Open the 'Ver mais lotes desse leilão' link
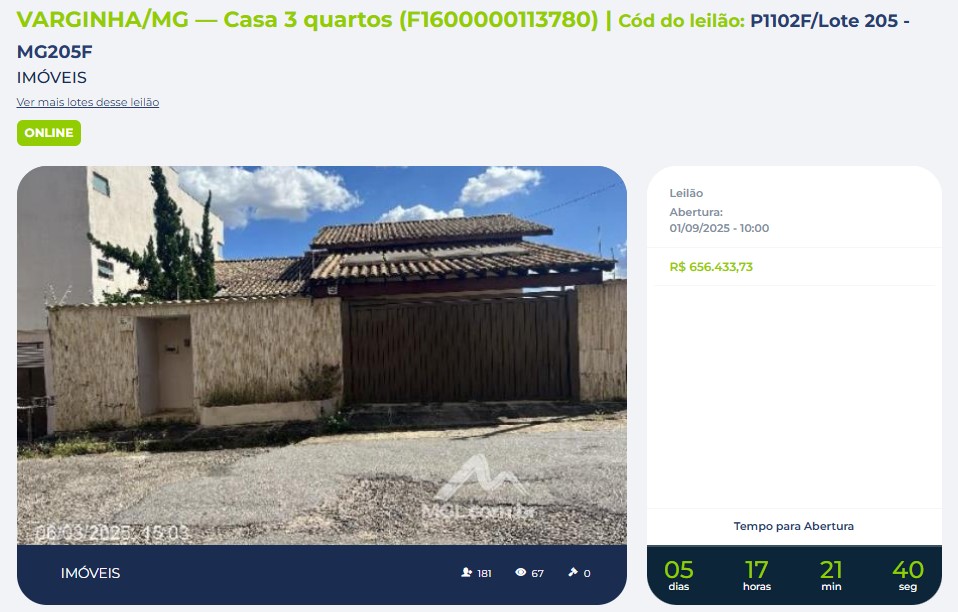 point(88,102)
